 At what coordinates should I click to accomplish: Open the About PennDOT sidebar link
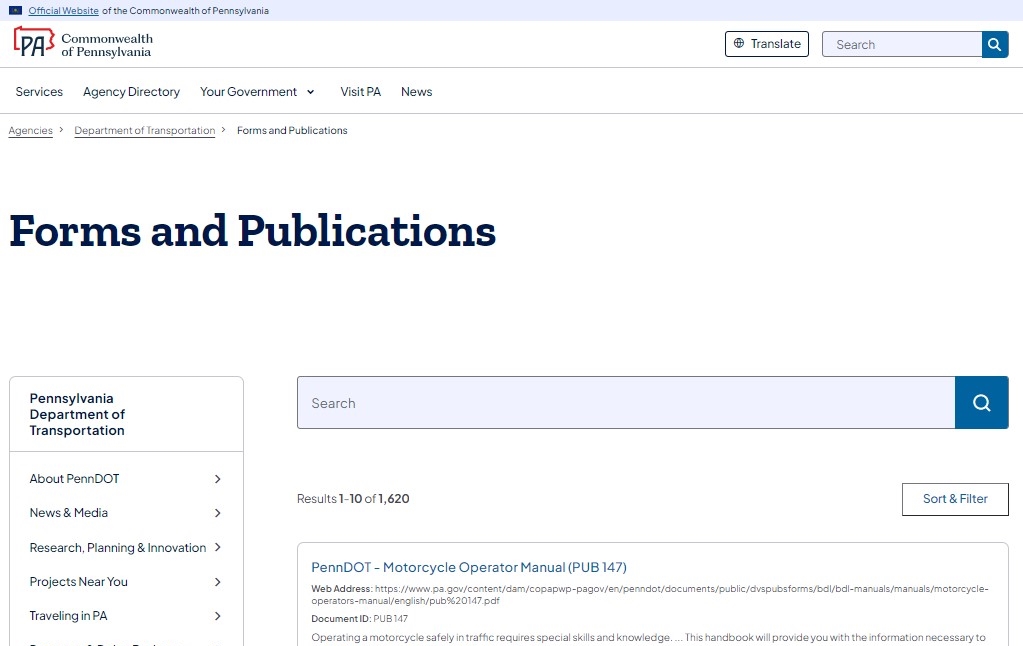74,479
